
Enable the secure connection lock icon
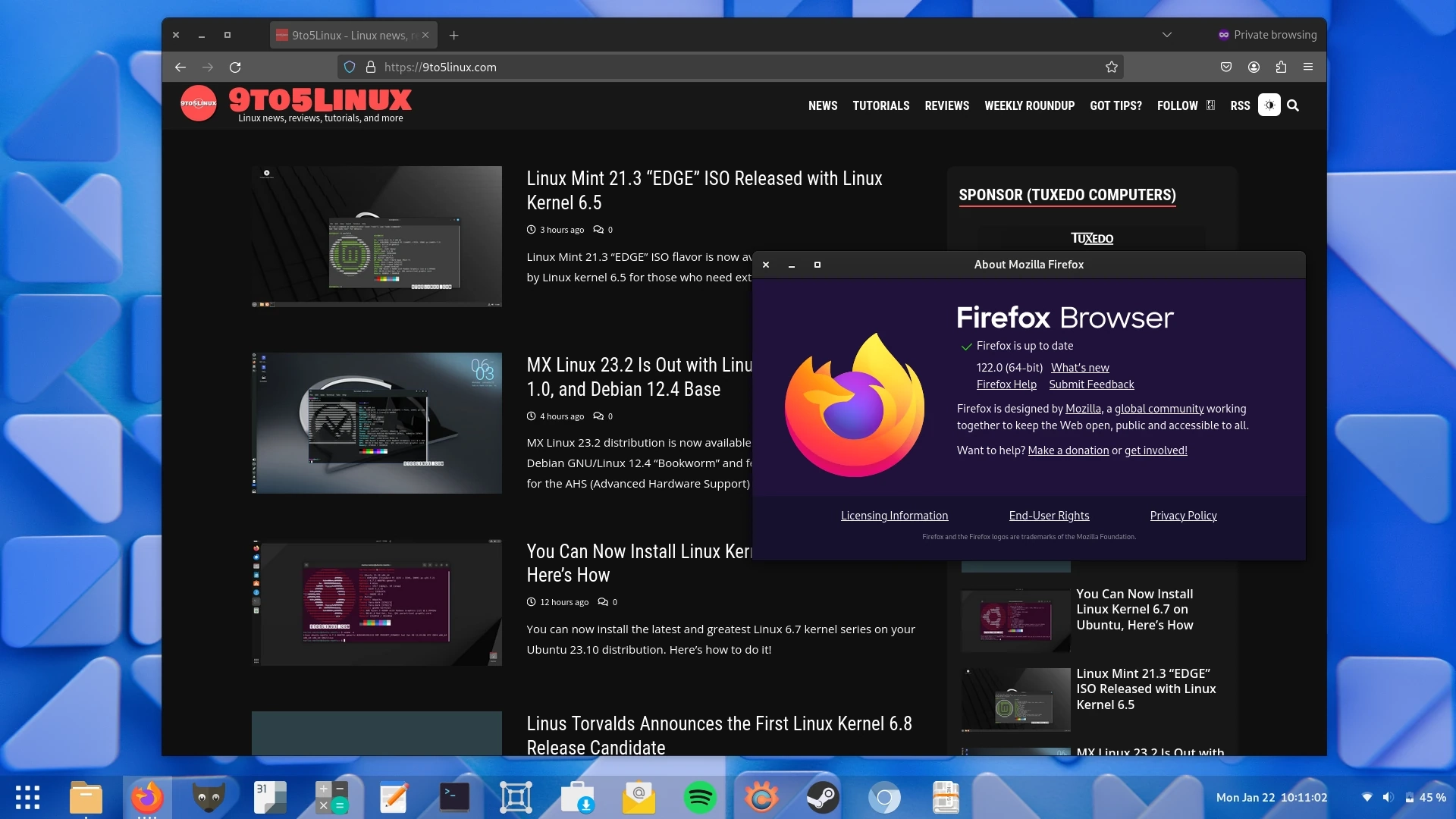369,67
